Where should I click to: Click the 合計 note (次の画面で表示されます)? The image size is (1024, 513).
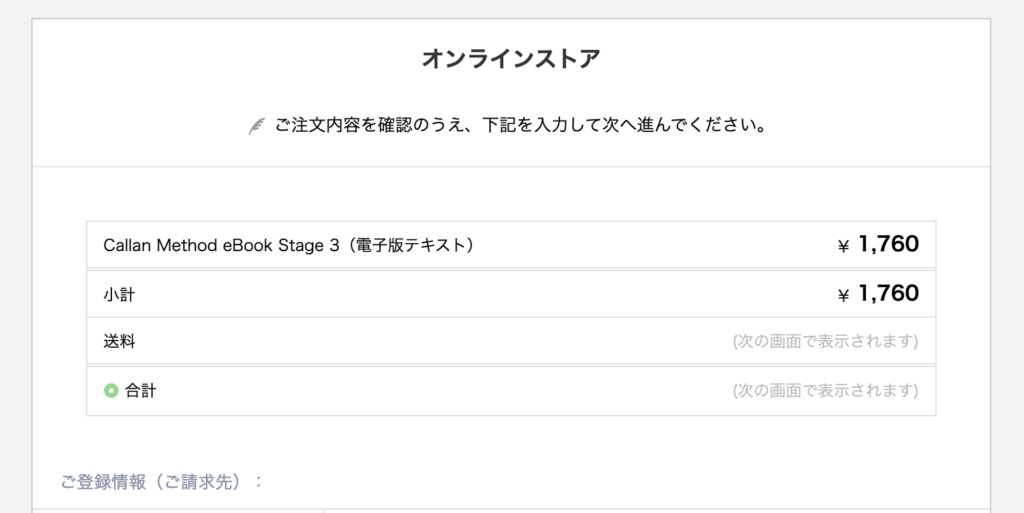coord(825,390)
